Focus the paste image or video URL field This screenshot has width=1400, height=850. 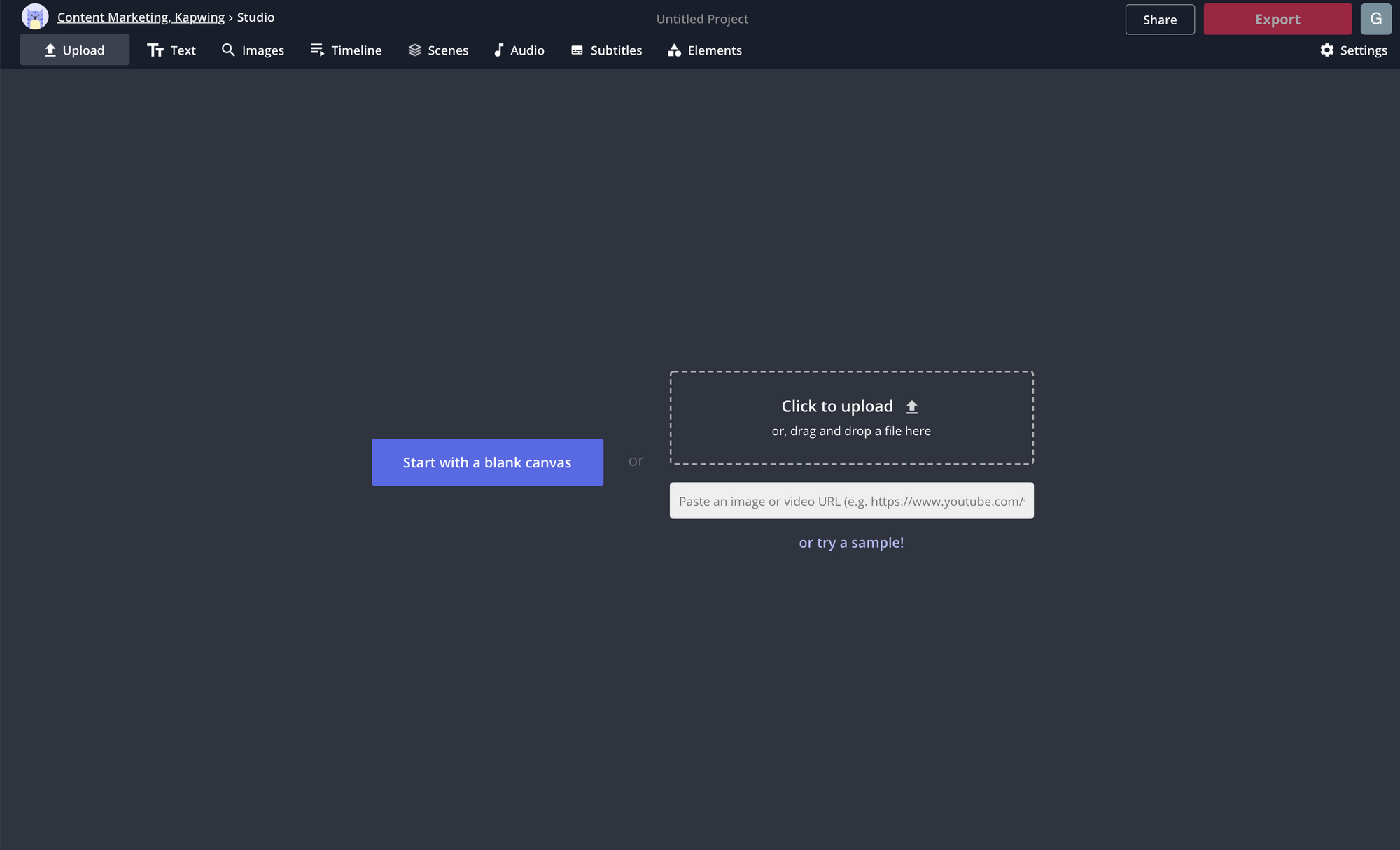851,501
